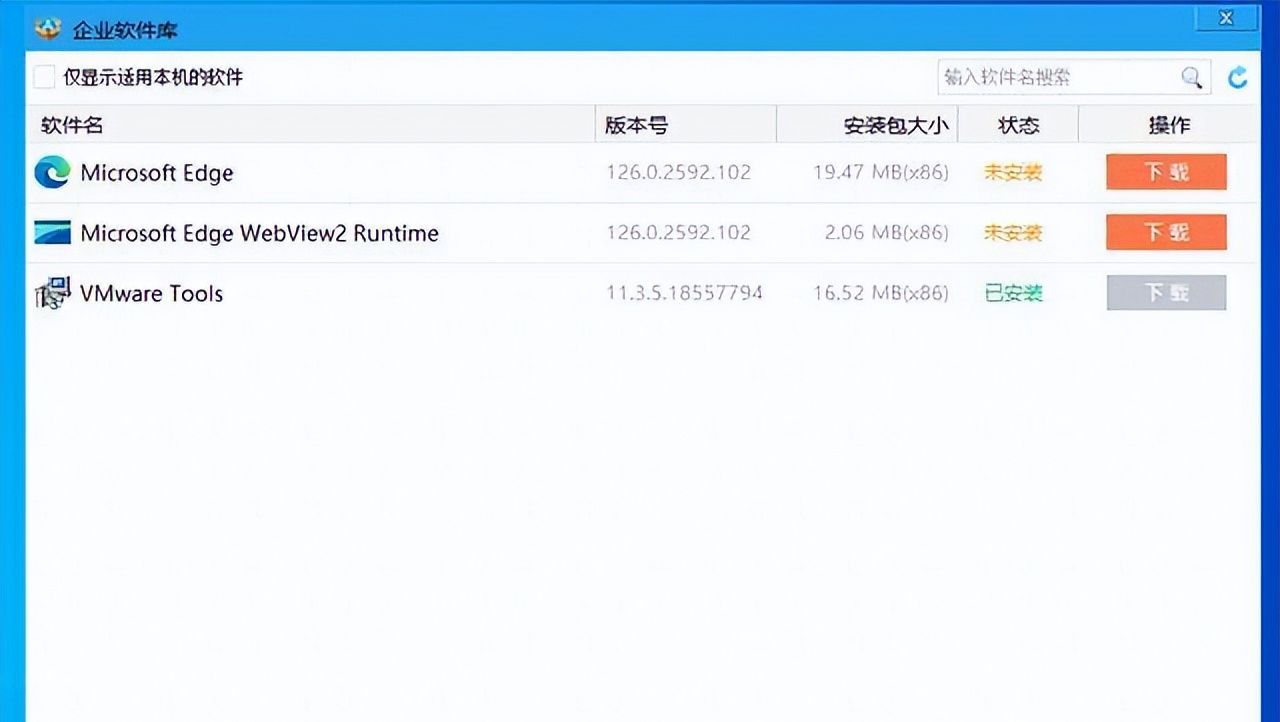This screenshot has height=722, width=1280.
Task: Select Microsoft Edge WebView2 Runtime name text
Action: (260, 233)
